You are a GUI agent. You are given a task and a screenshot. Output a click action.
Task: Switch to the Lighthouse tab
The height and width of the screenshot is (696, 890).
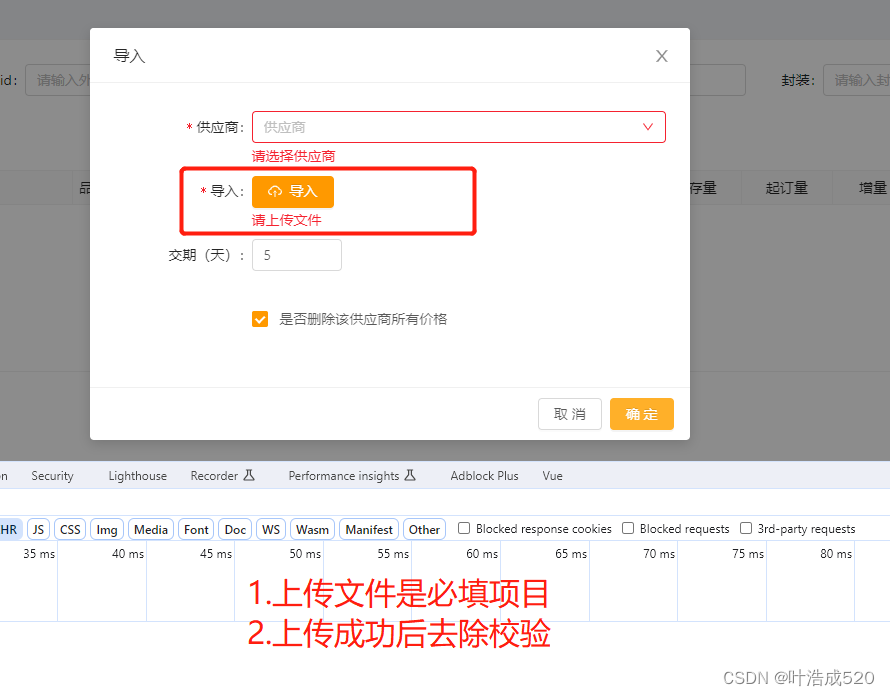(137, 475)
